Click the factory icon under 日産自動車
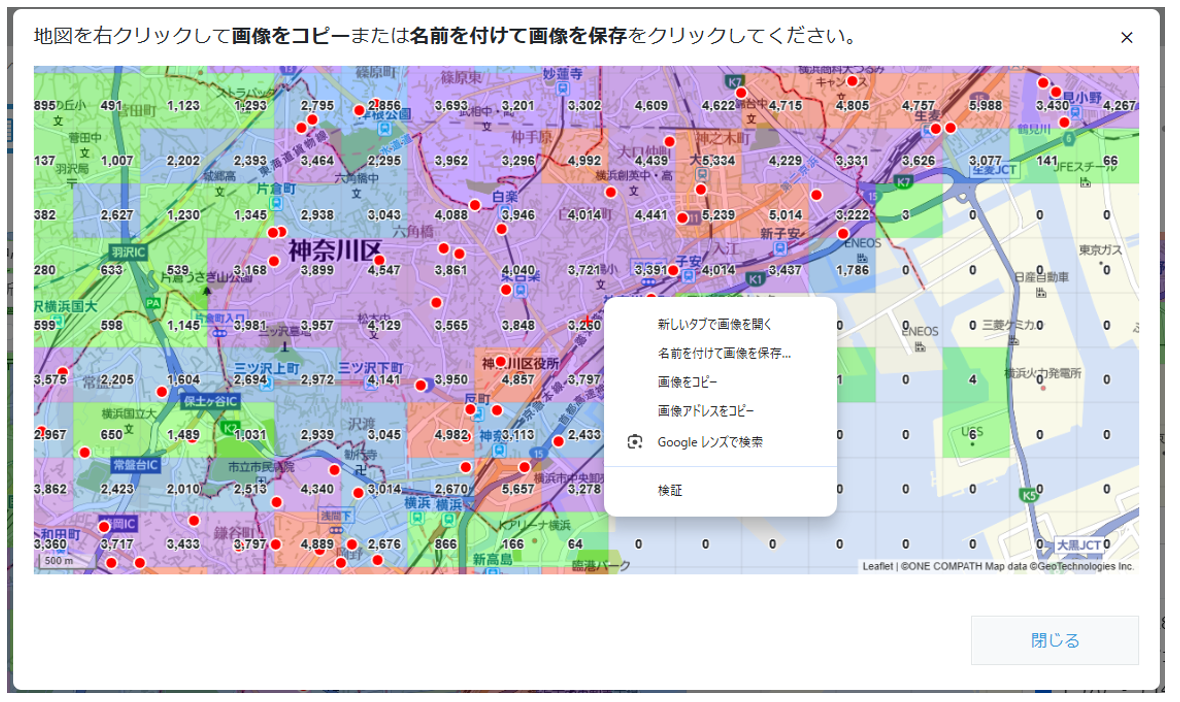 1041,292
